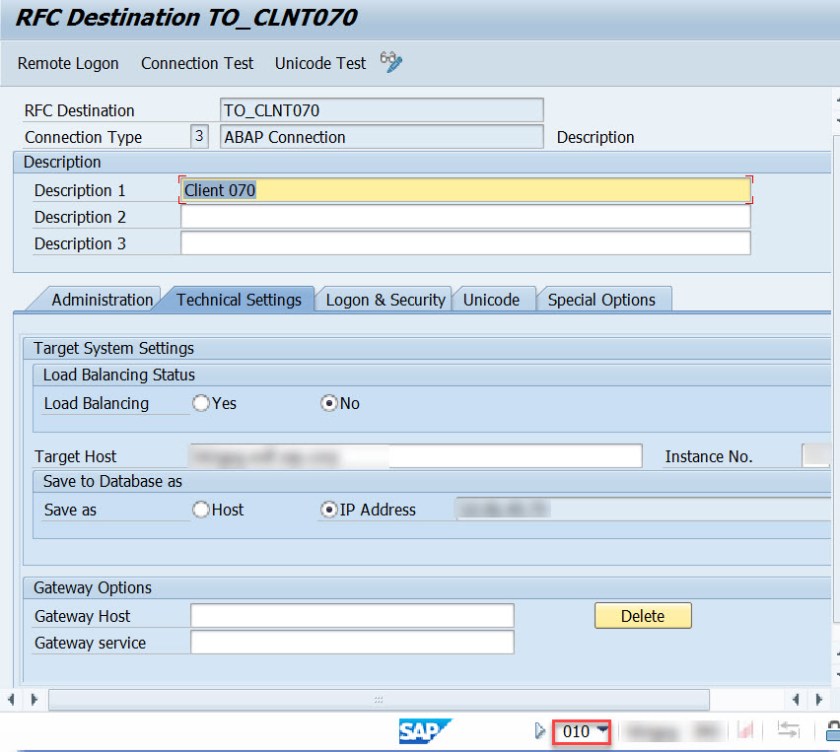Click the red chart icon in status bar

(746, 731)
